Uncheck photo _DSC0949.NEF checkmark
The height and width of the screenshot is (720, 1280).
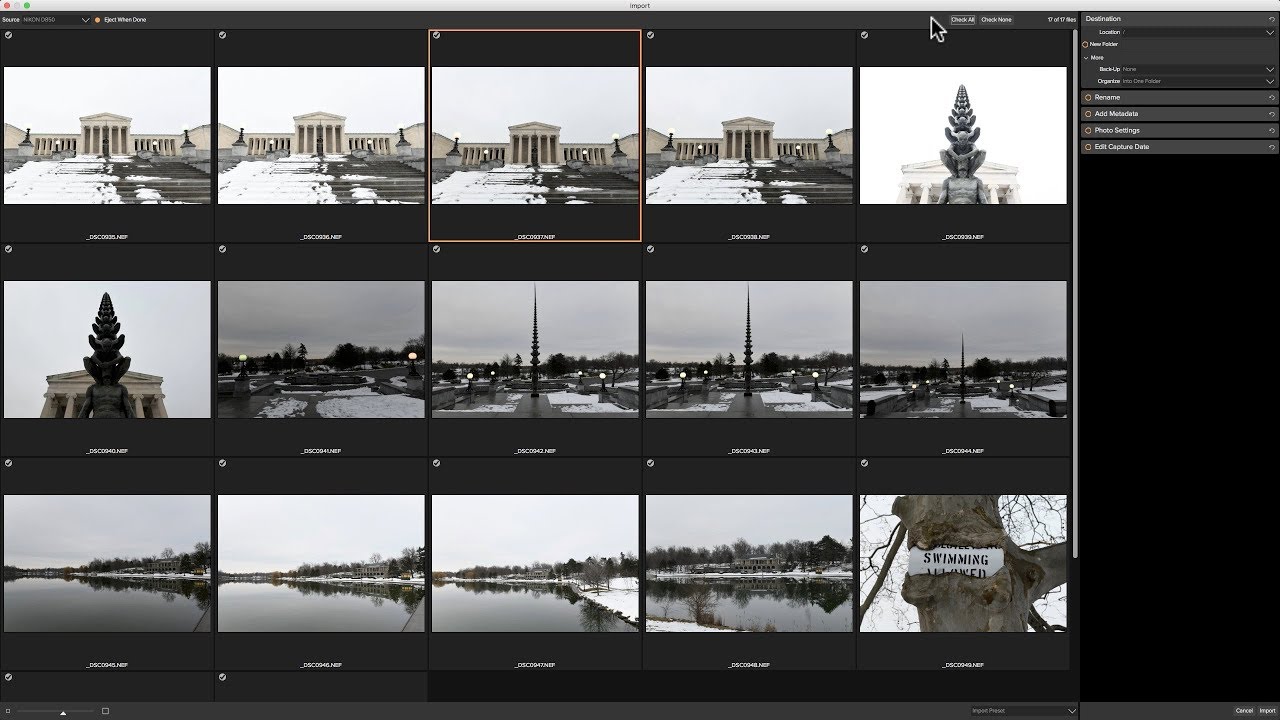864,463
